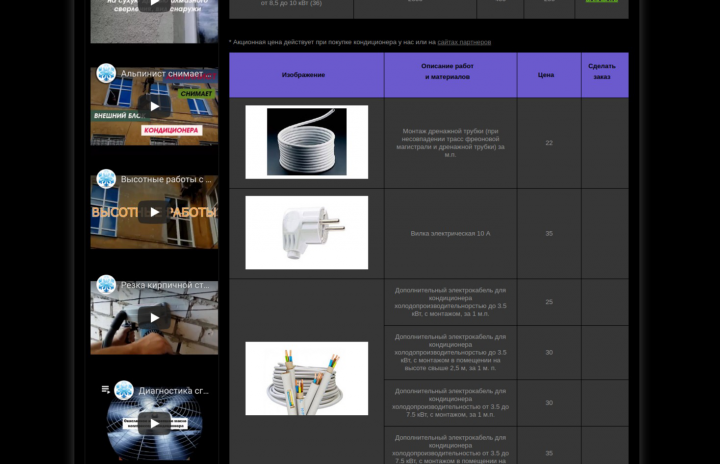Open the electric plug image
This screenshot has height=464, width=720.
[x=307, y=232]
